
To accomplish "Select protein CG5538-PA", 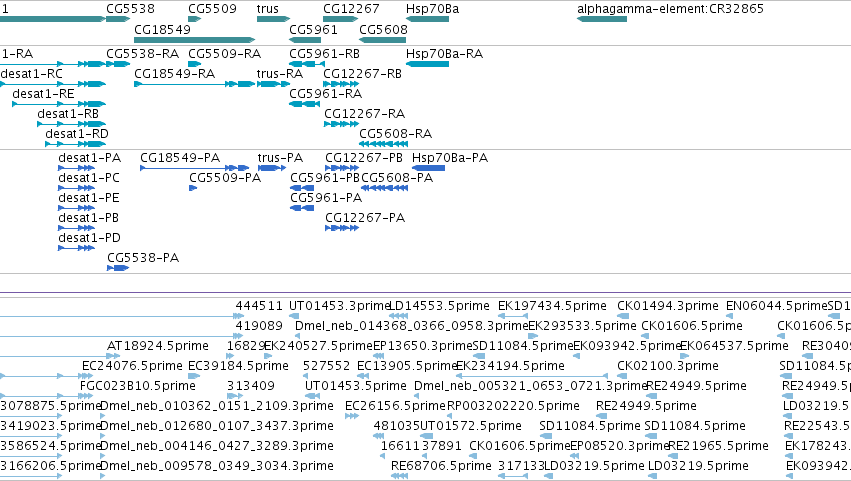I will (143, 258).
